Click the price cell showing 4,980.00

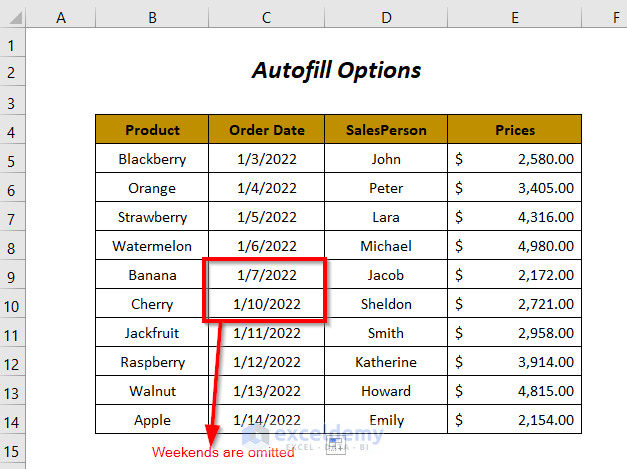tap(514, 246)
